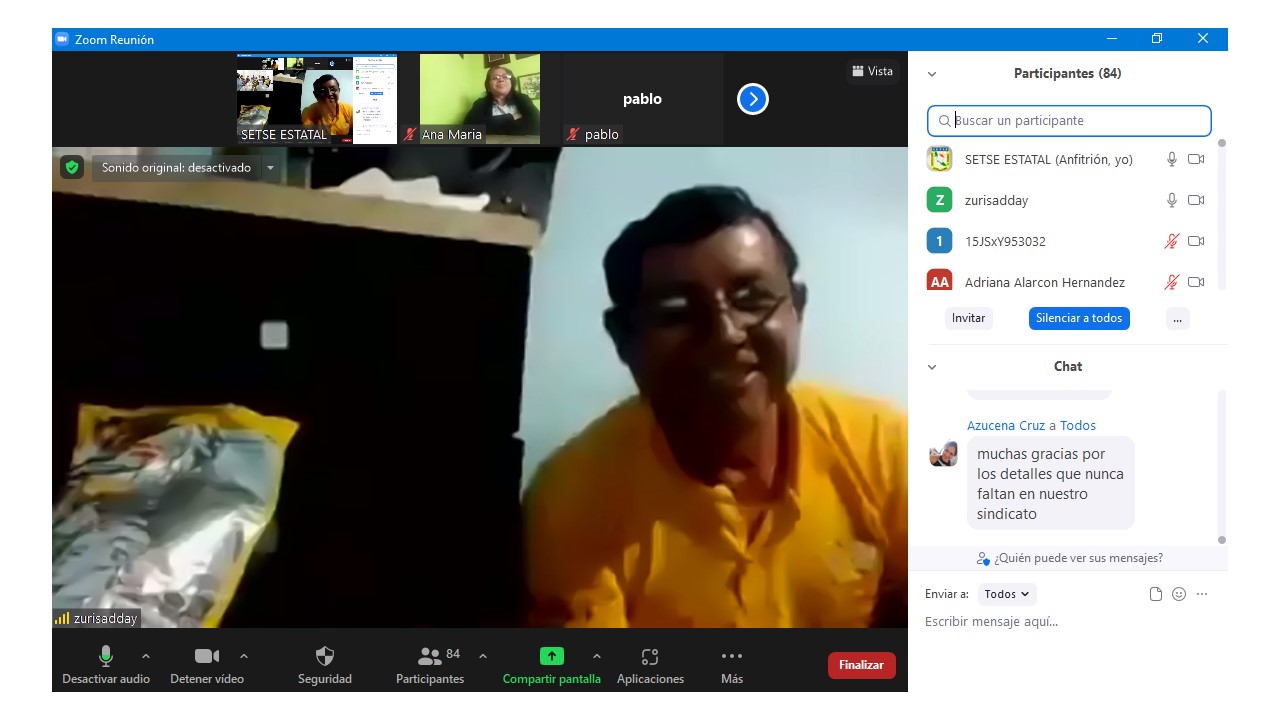Expand audio options caret beside microphone

pyautogui.click(x=146, y=656)
